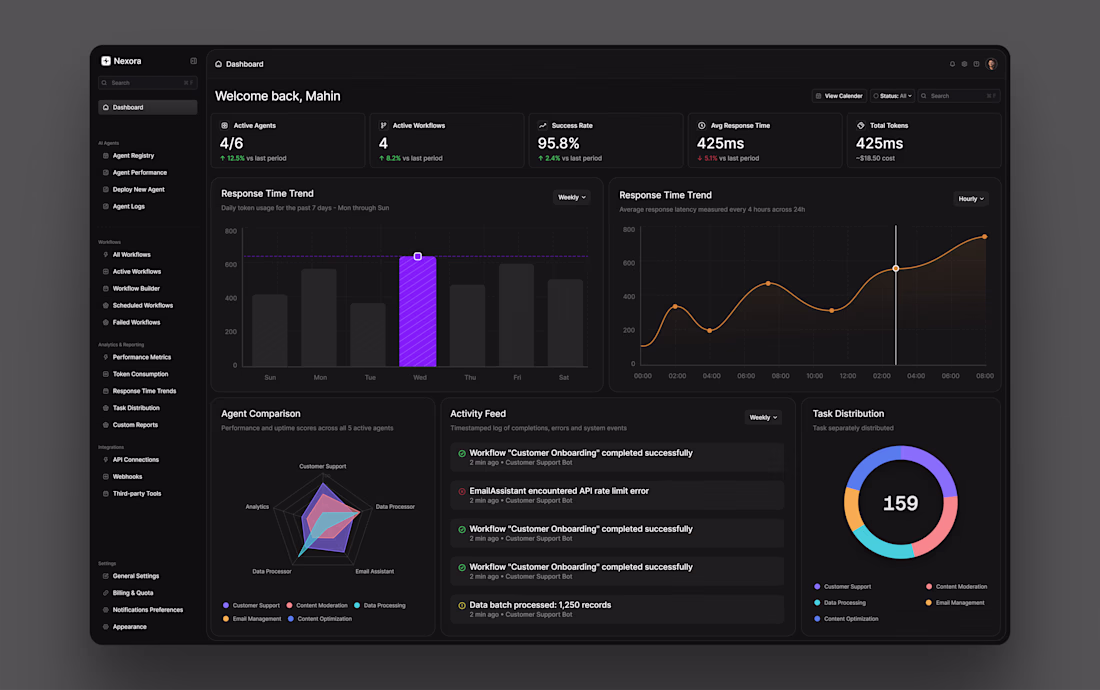Toggle Email Management legend in Task Distribution
Screen dimensions: 1100x690
point(955,602)
